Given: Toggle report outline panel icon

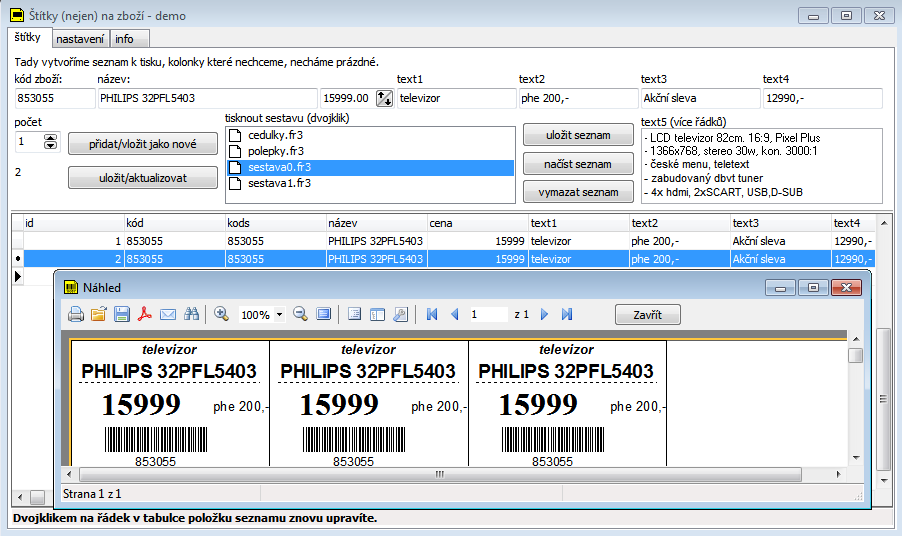Looking at the screenshot, I should (354, 314).
